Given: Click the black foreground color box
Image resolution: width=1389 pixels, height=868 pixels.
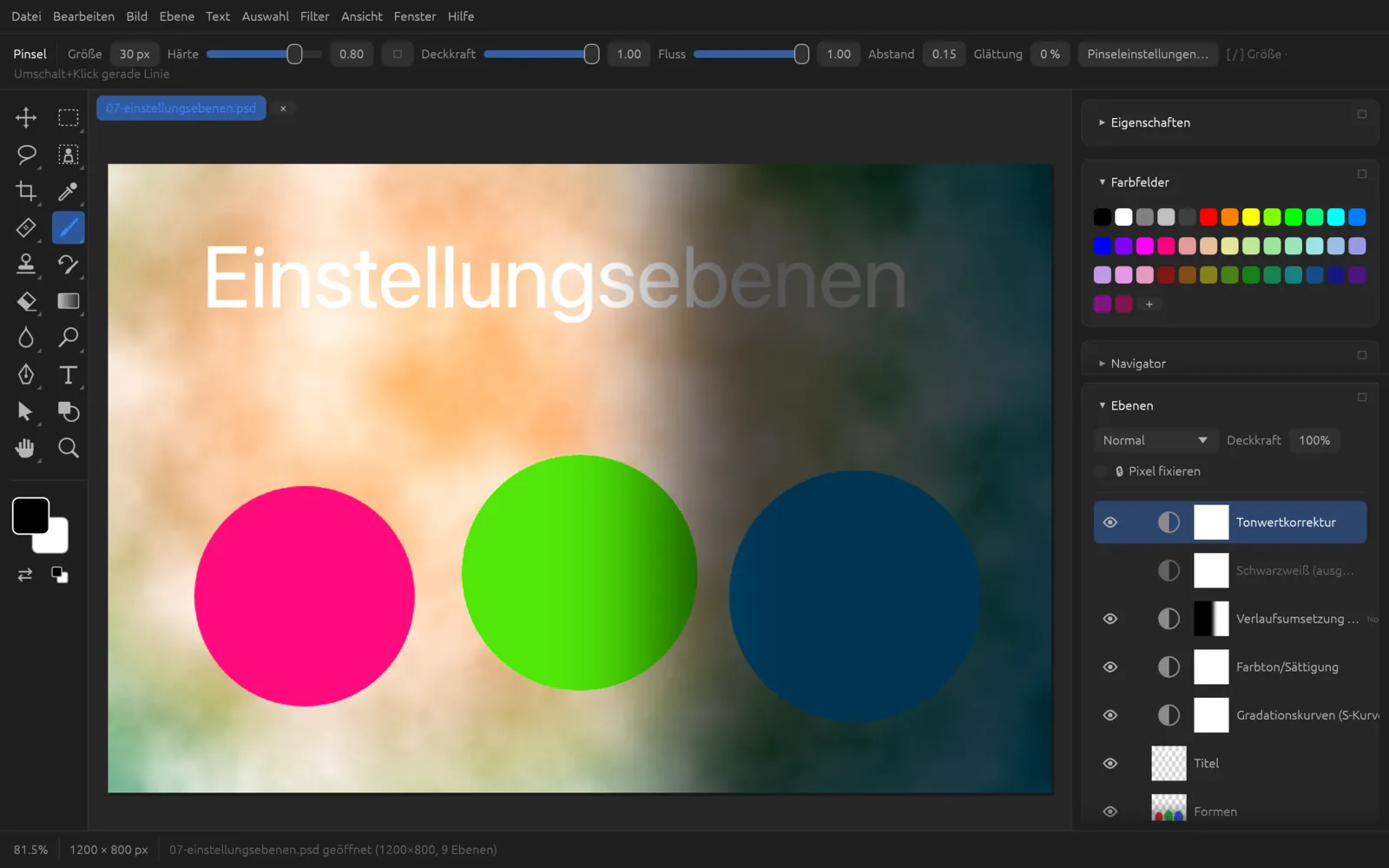Looking at the screenshot, I should coord(30,516).
